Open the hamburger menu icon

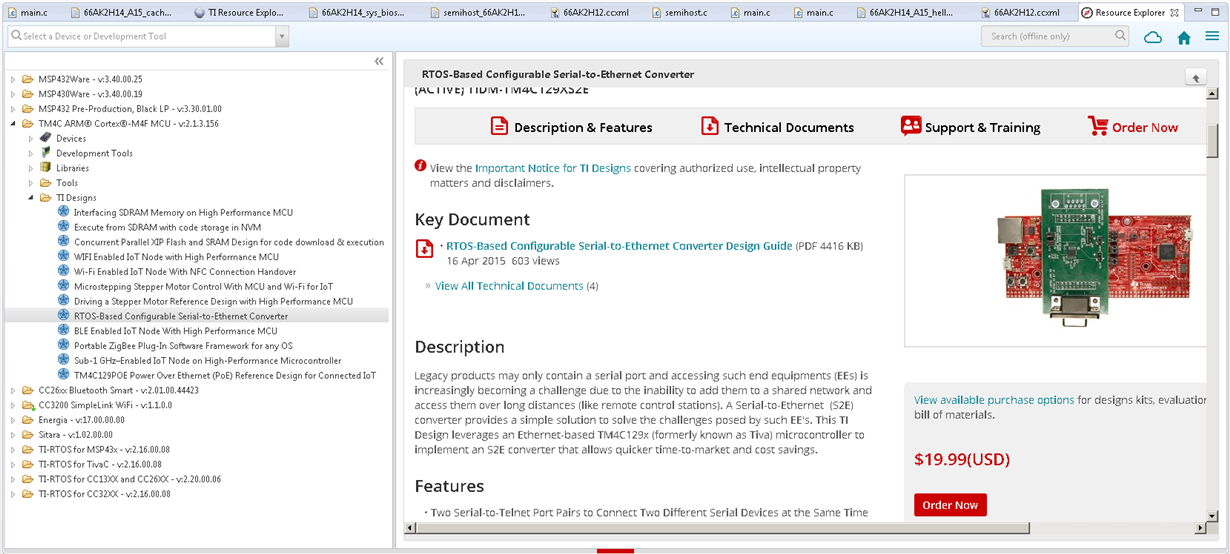click(1212, 37)
